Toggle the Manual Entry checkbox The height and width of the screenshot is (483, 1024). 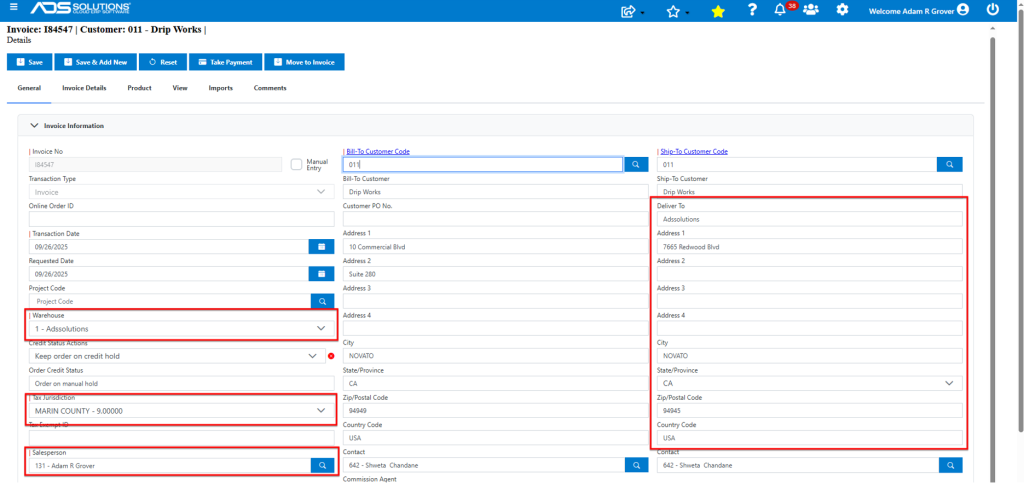[x=296, y=164]
